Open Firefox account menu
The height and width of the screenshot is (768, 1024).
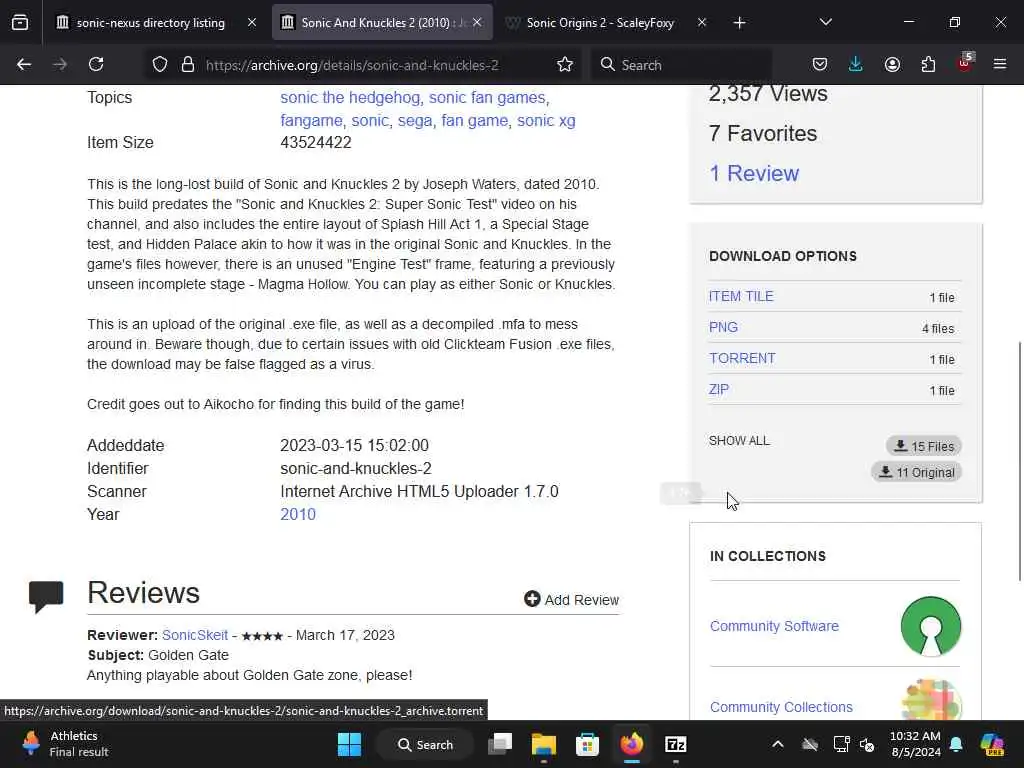tap(892, 65)
